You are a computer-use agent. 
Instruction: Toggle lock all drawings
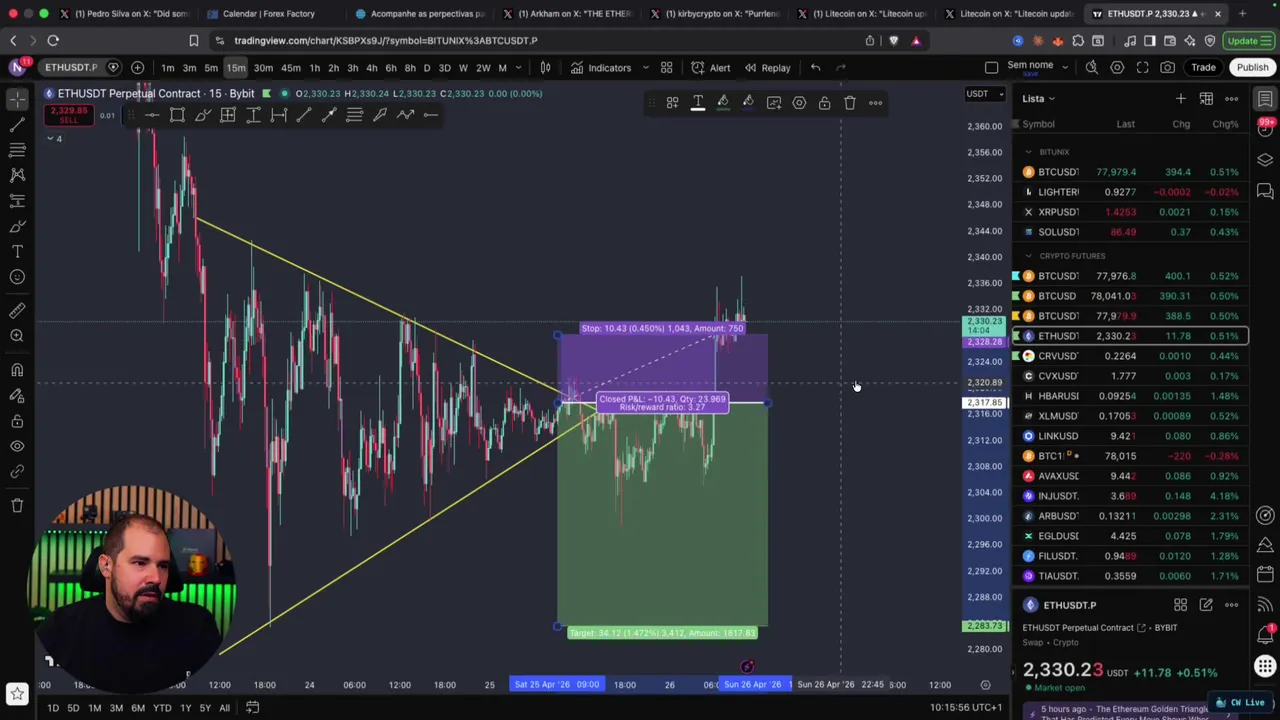[x=17, y=420]
